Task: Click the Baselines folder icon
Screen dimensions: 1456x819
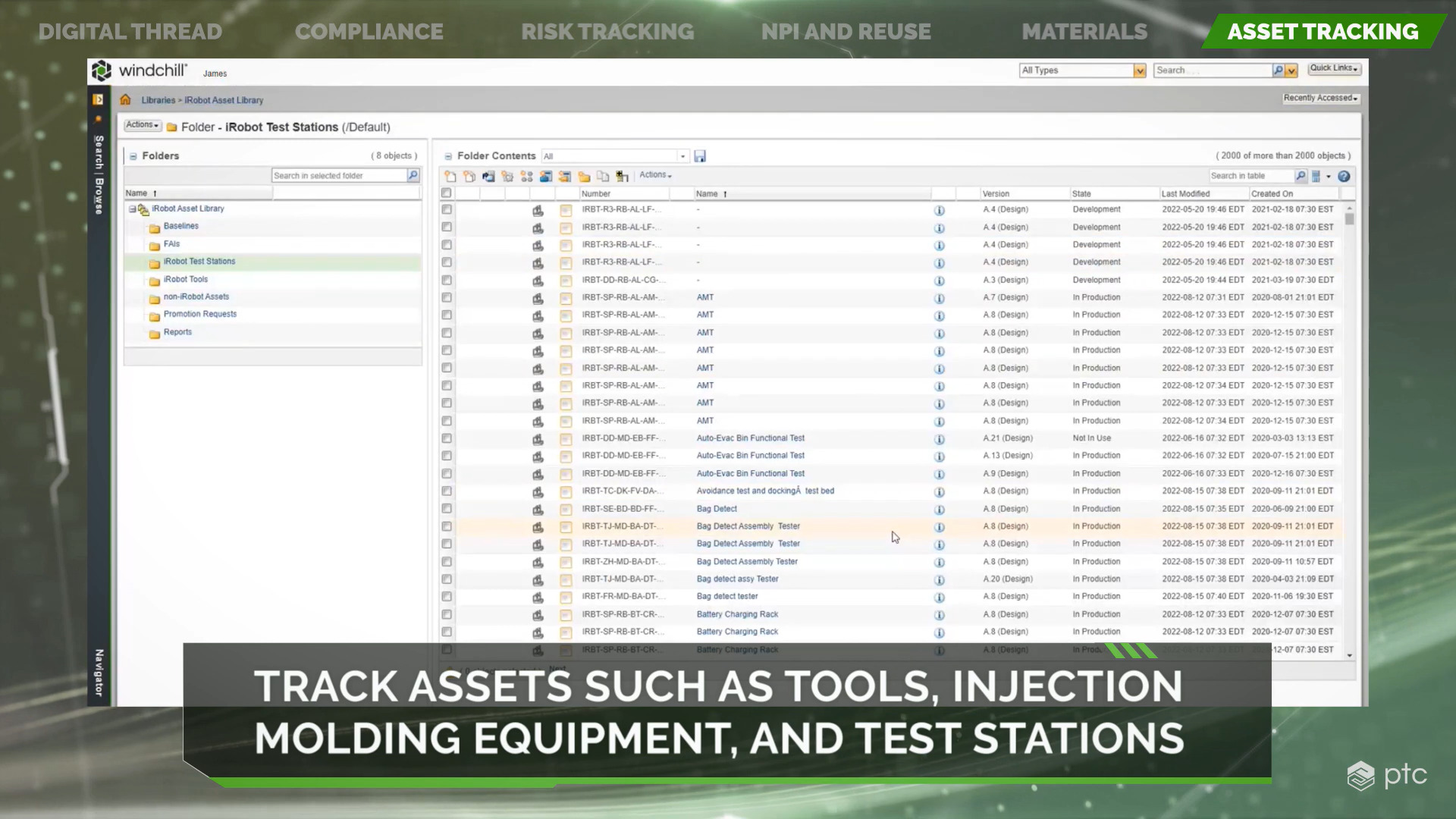Action: coord(154,227)
